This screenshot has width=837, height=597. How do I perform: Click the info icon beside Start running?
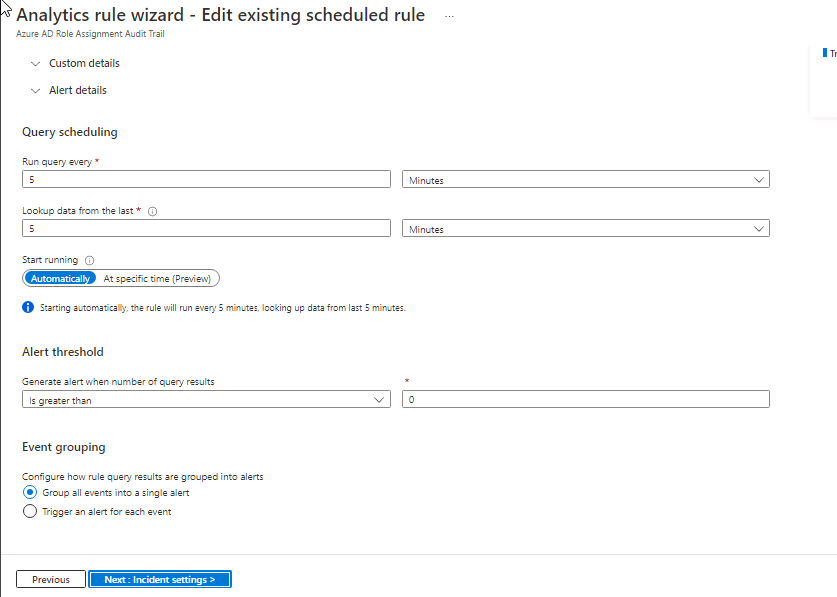pos(90,261)
